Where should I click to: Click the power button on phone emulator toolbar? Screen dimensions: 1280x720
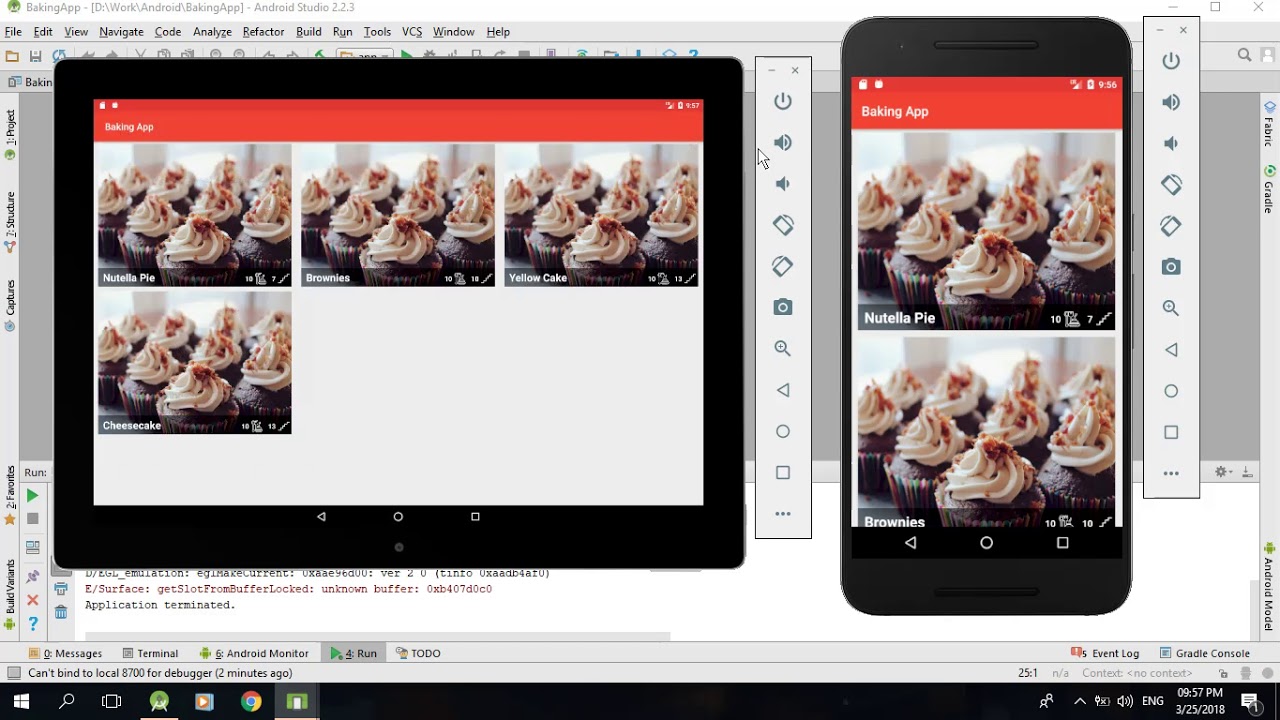[1171, 61]
